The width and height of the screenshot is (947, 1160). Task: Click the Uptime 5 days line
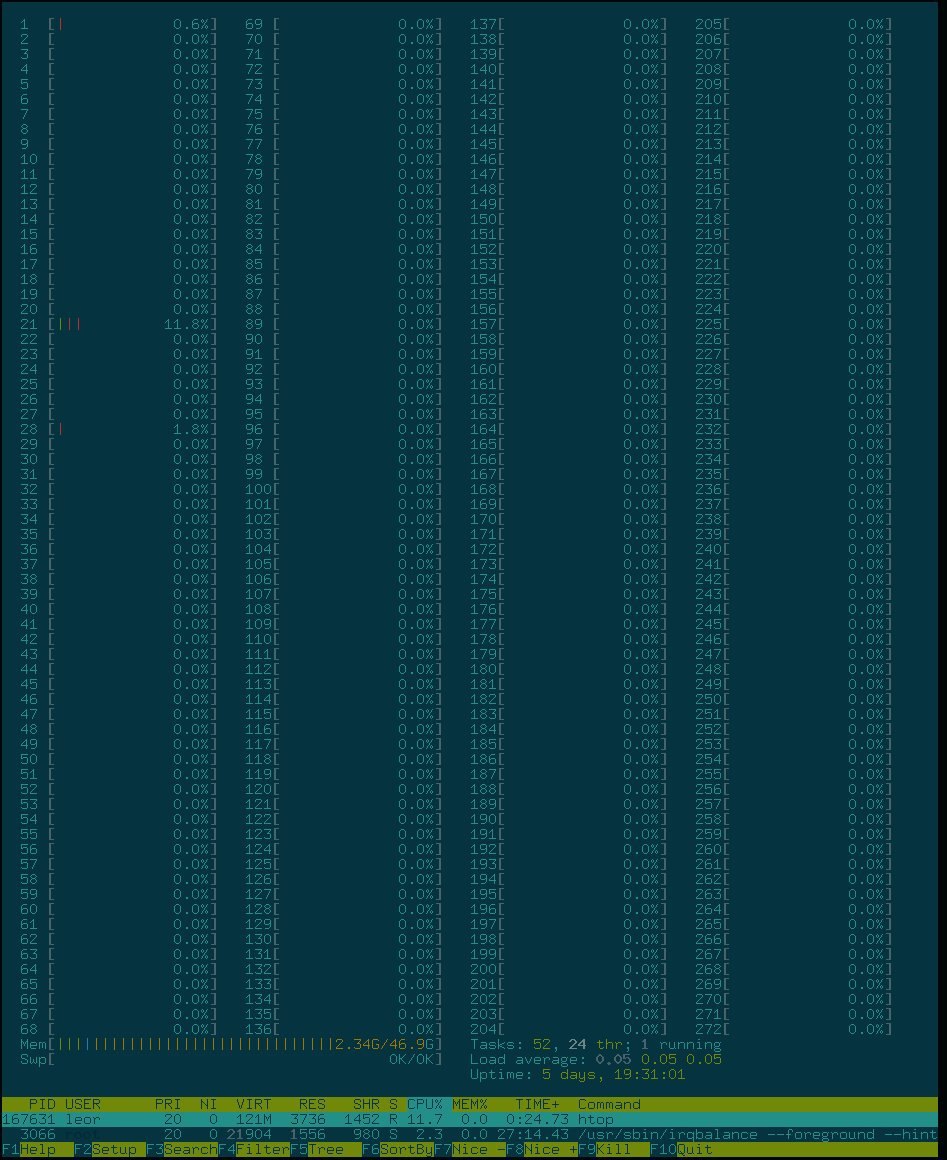coord(577,1074)
